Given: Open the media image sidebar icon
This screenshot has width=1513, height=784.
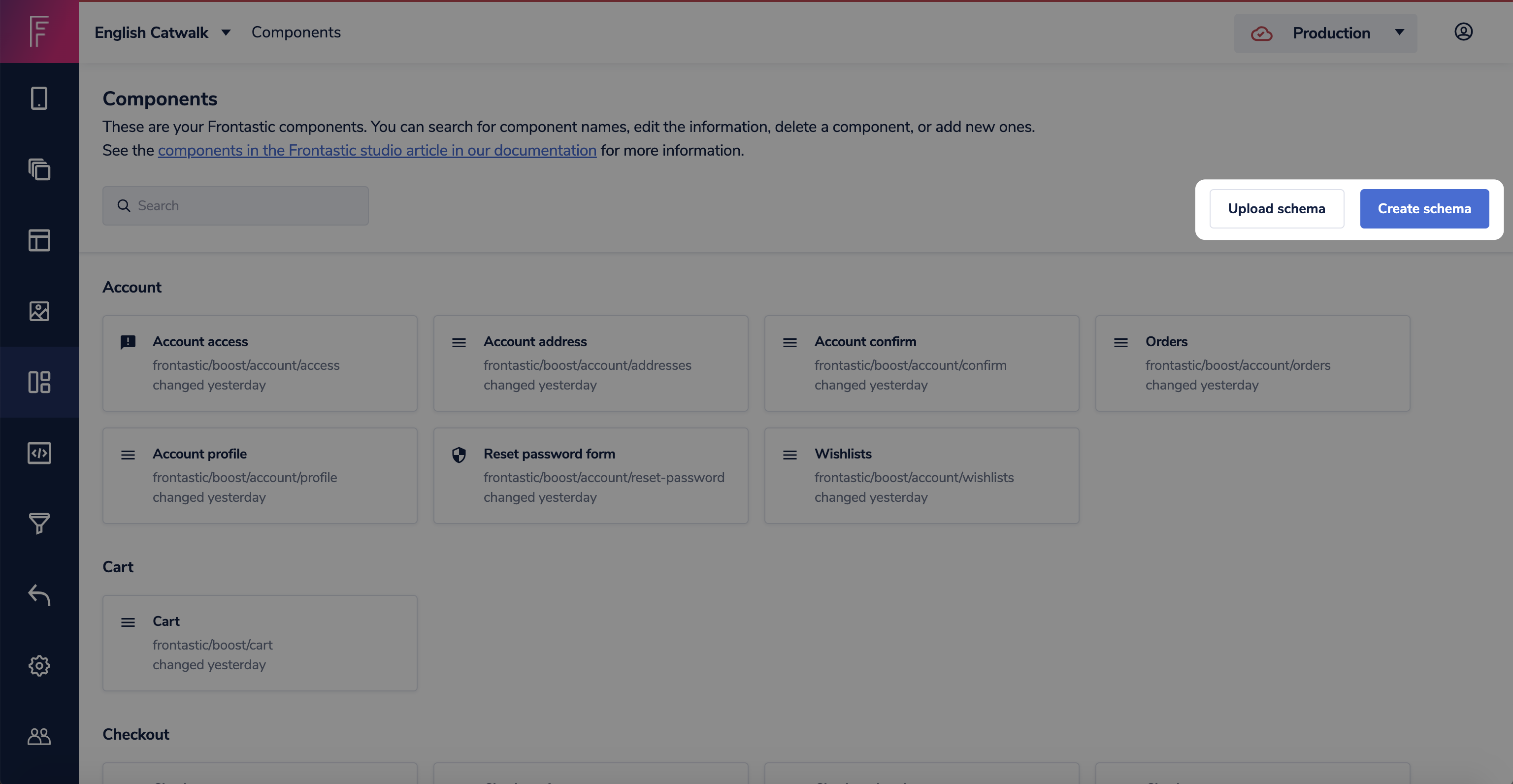Looking at the screenshot, I should [39, 311].
